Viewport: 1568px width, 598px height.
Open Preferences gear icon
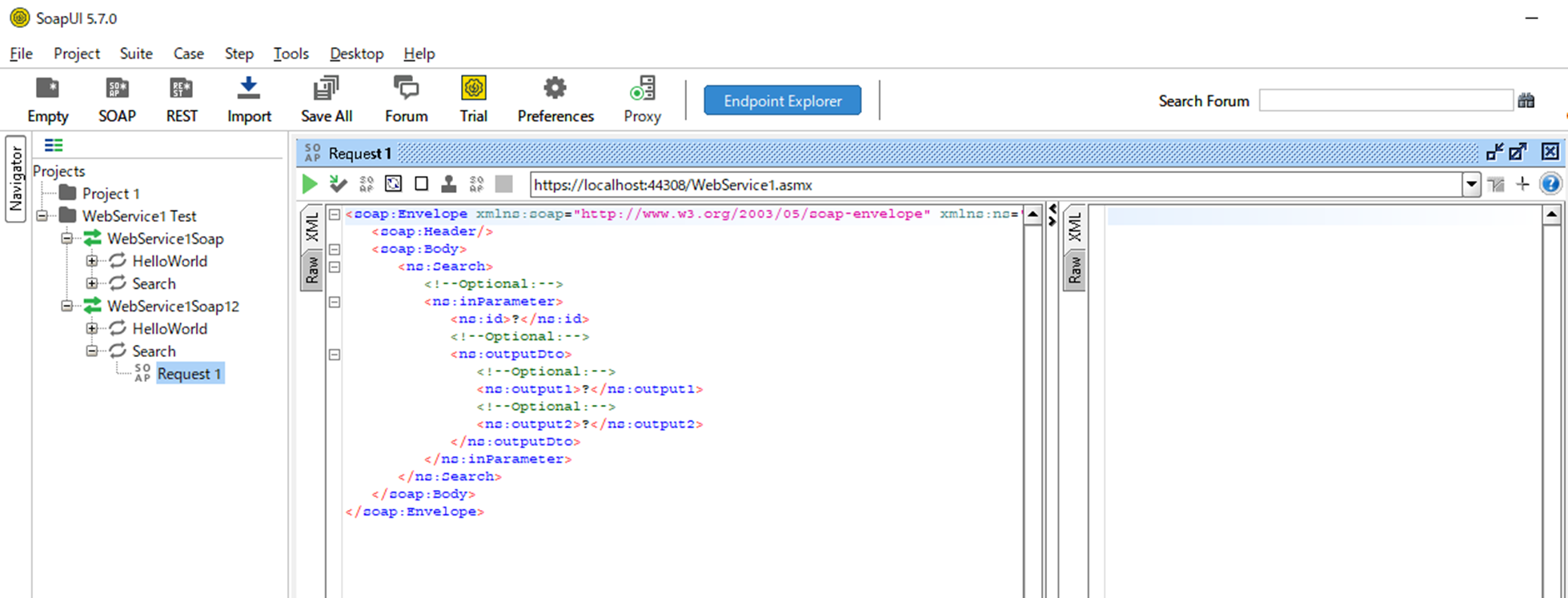[555, 100]
